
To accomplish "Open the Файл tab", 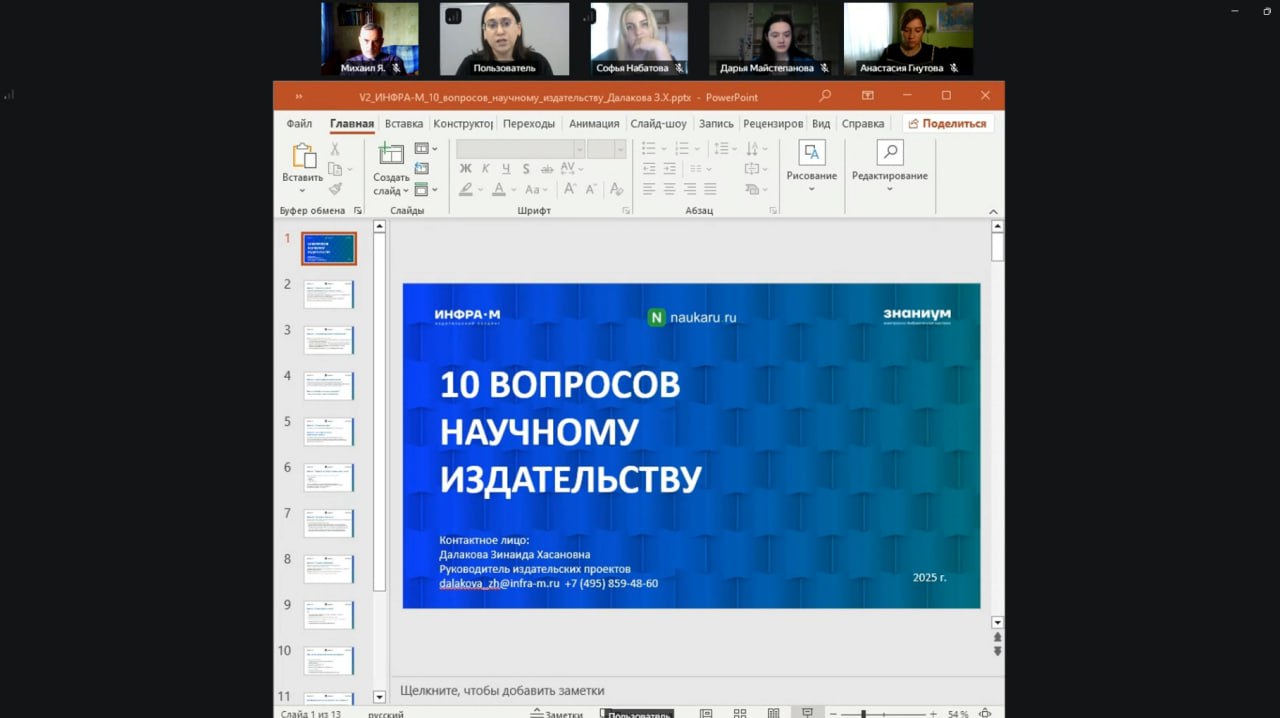I will (299, 124).
